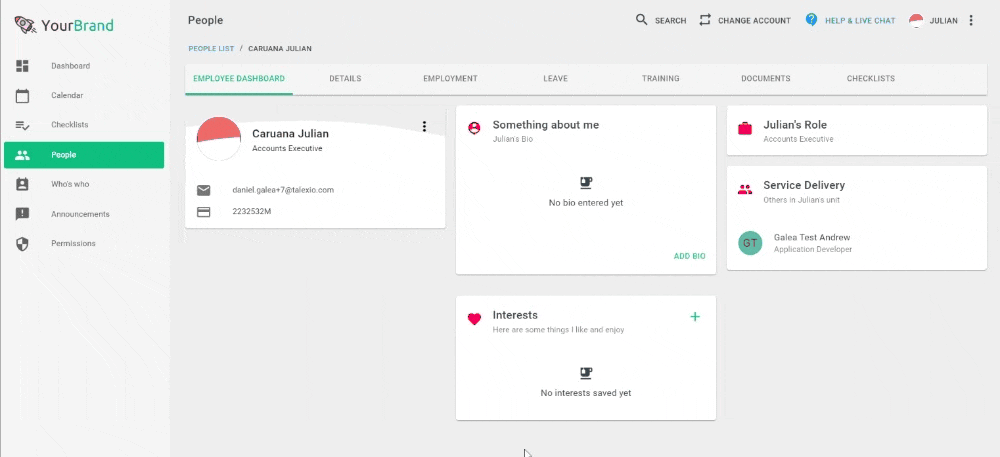Switch to the Employee Dashboard tab
Viewport: 1000px width, 457px height.
tap(239, 79)
